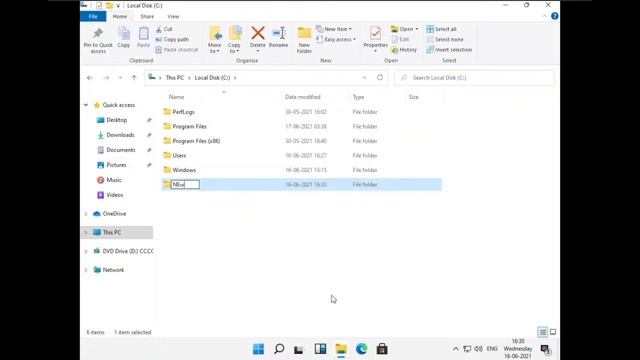
Task: Click the Paste ribbon icon
Action: pos(143,38)
